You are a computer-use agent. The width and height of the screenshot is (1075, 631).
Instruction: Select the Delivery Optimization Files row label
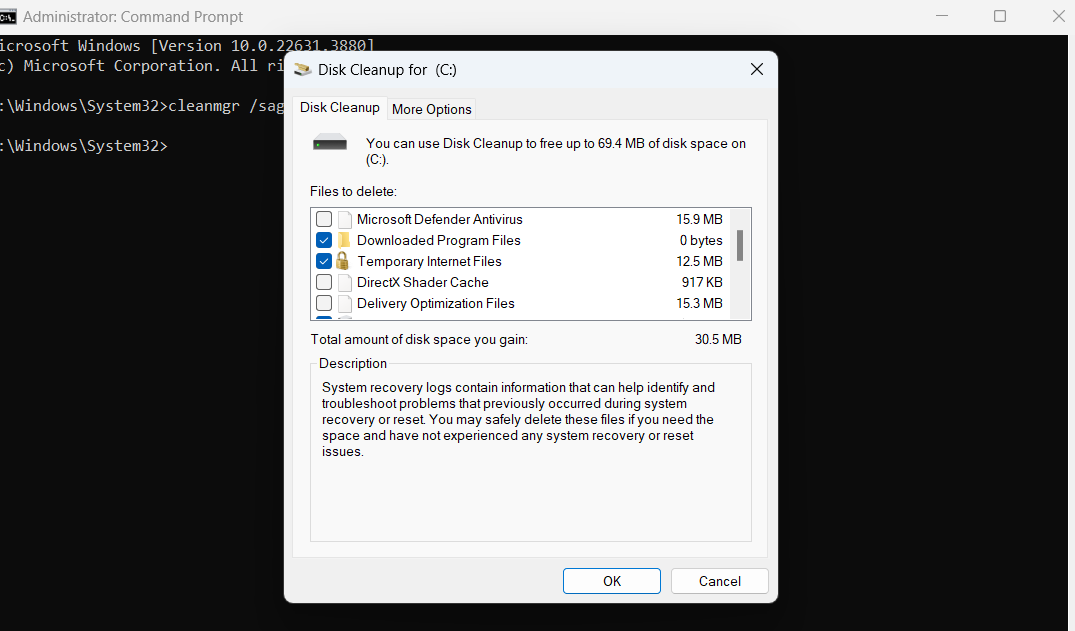click(435, 303)
